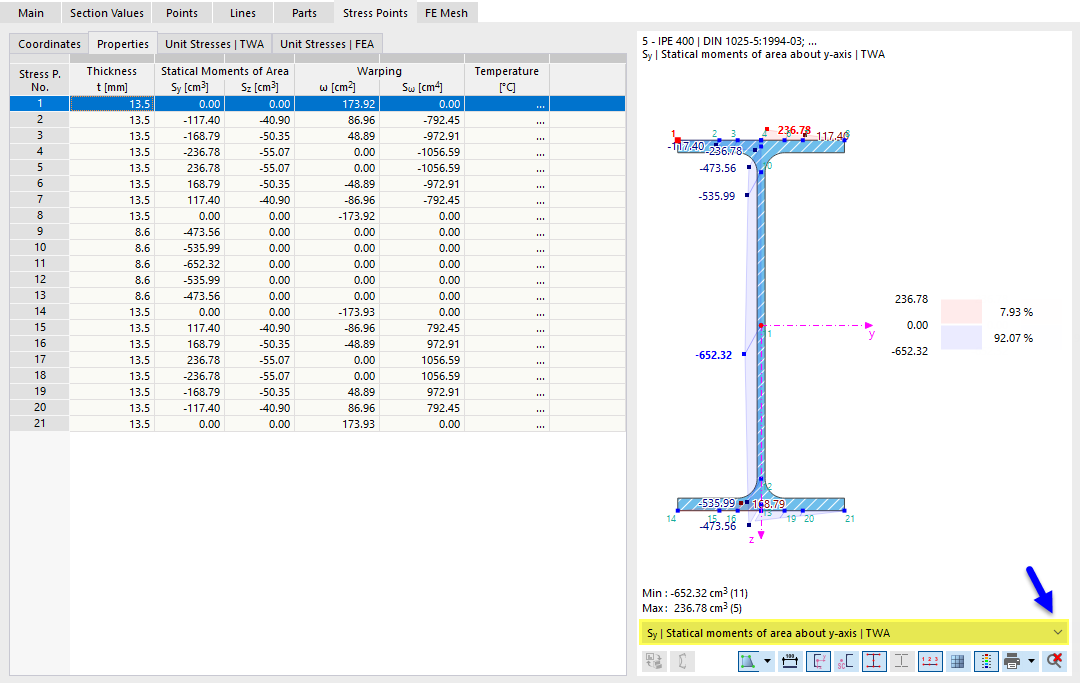Enable stress points display on section
1080x683 pixels.
coord(874,661)
